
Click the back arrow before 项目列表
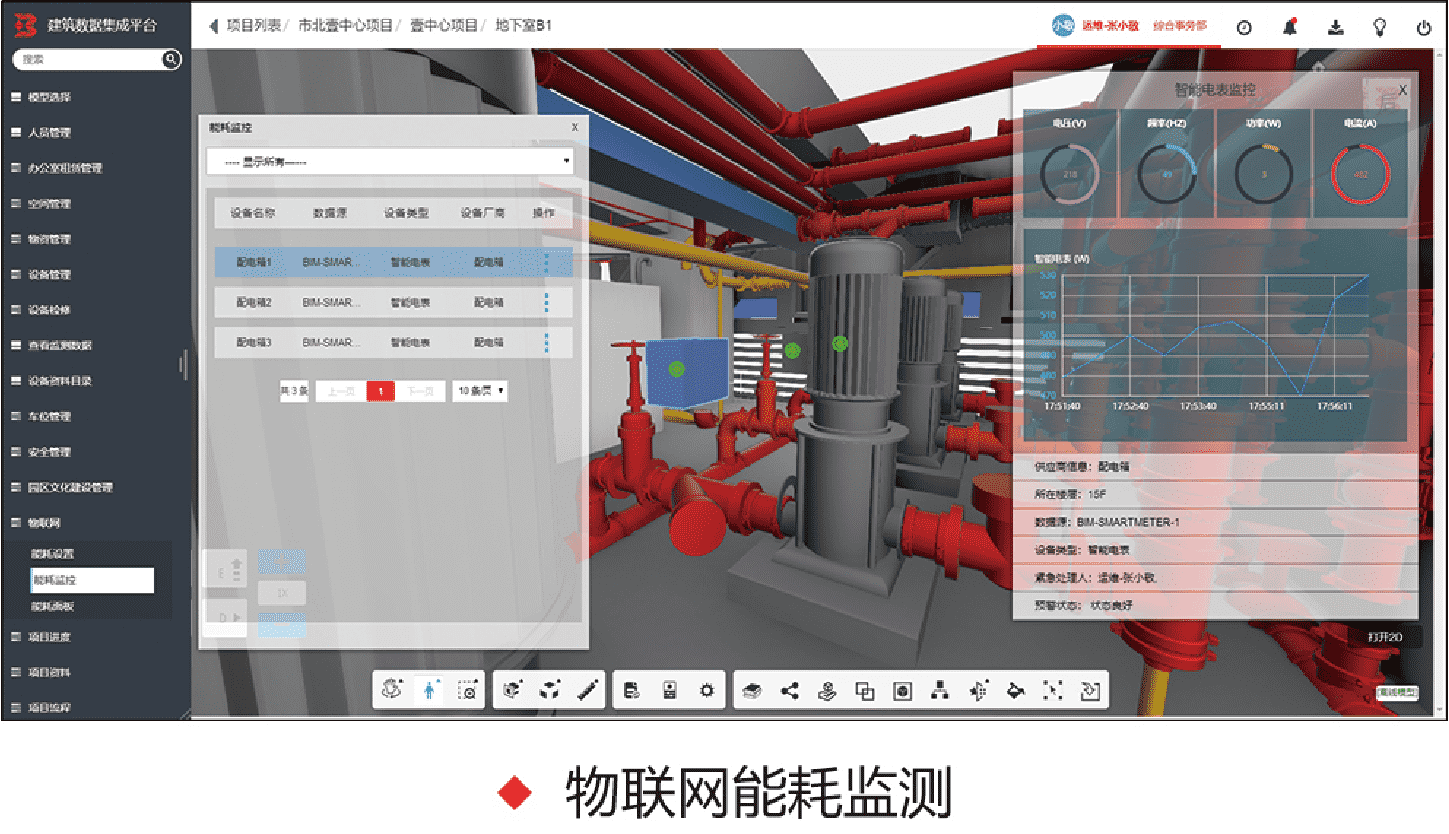pyautogui.click(x=213, y=26)
